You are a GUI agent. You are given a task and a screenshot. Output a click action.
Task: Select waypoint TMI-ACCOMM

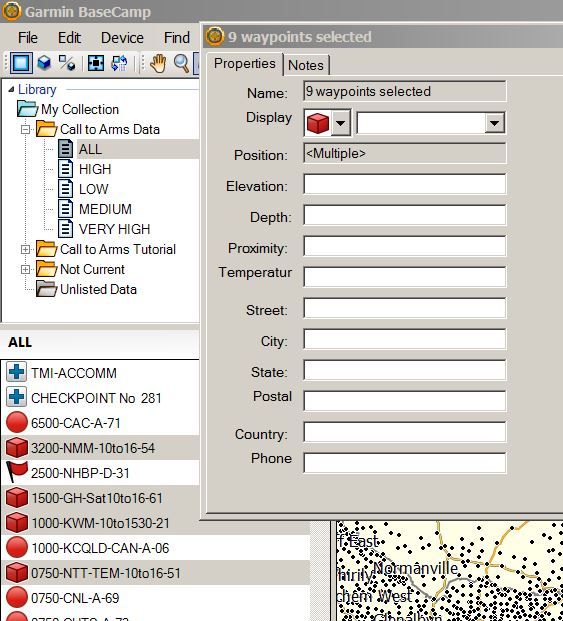pos(74,373)
